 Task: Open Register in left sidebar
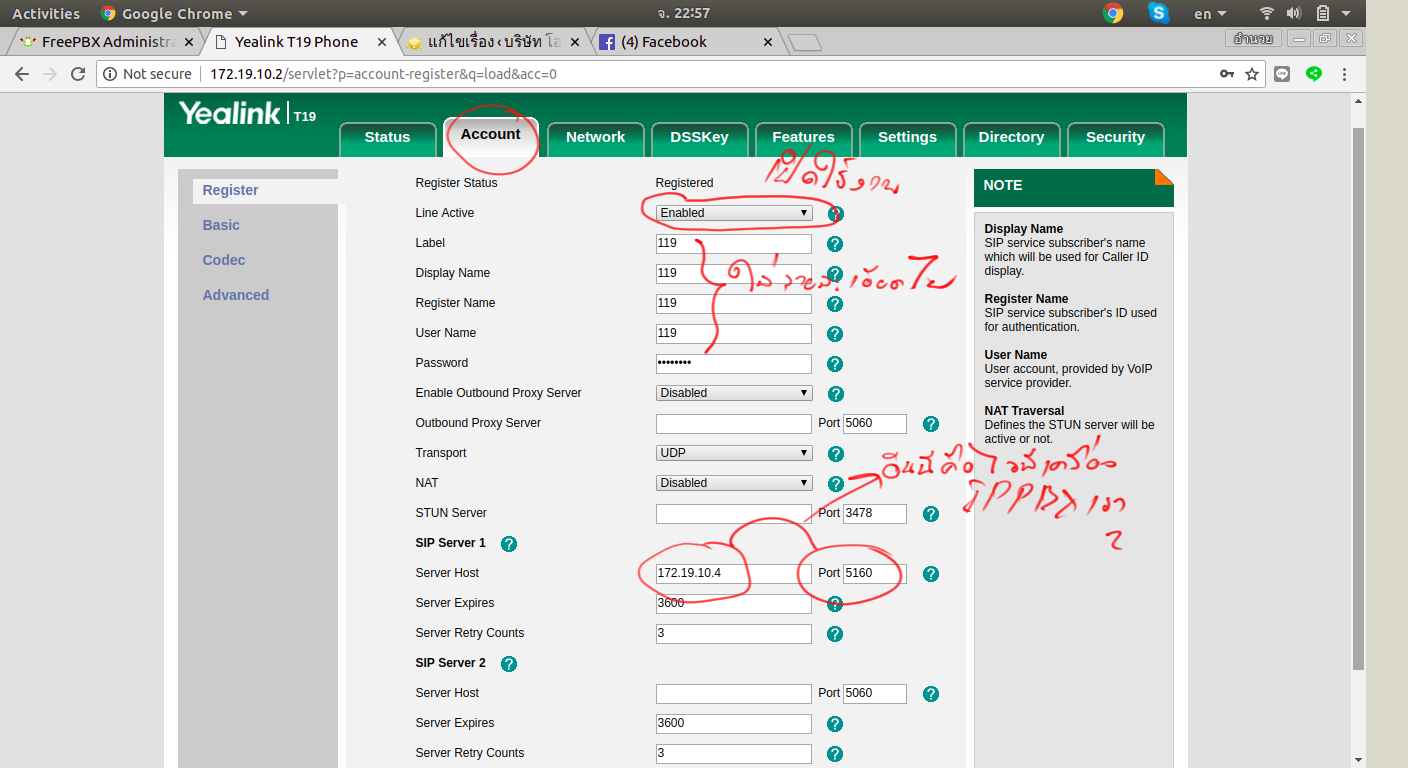pyautogui.click(x=230, y=190)
